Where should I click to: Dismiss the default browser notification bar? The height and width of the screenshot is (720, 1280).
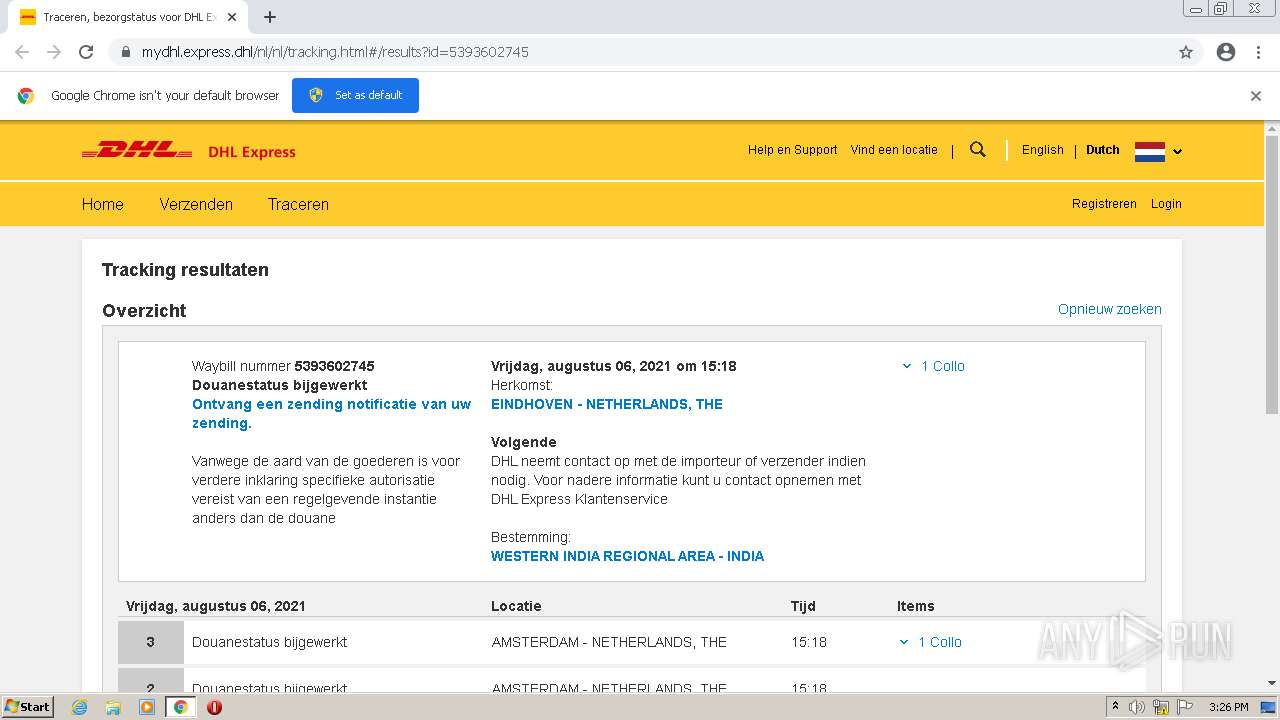[1256, 96]
